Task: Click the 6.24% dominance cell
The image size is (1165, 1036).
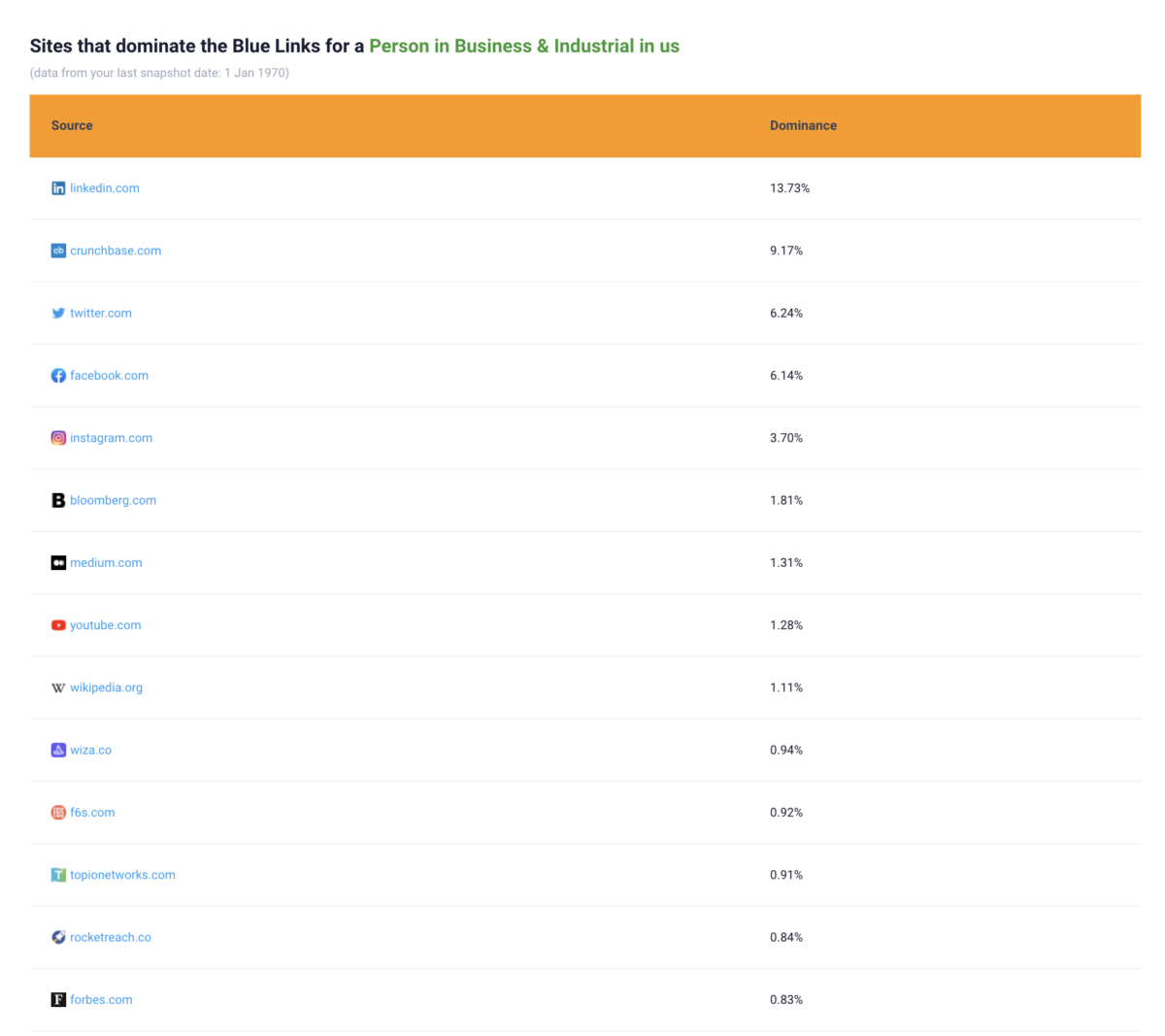Action: (786, 313)
